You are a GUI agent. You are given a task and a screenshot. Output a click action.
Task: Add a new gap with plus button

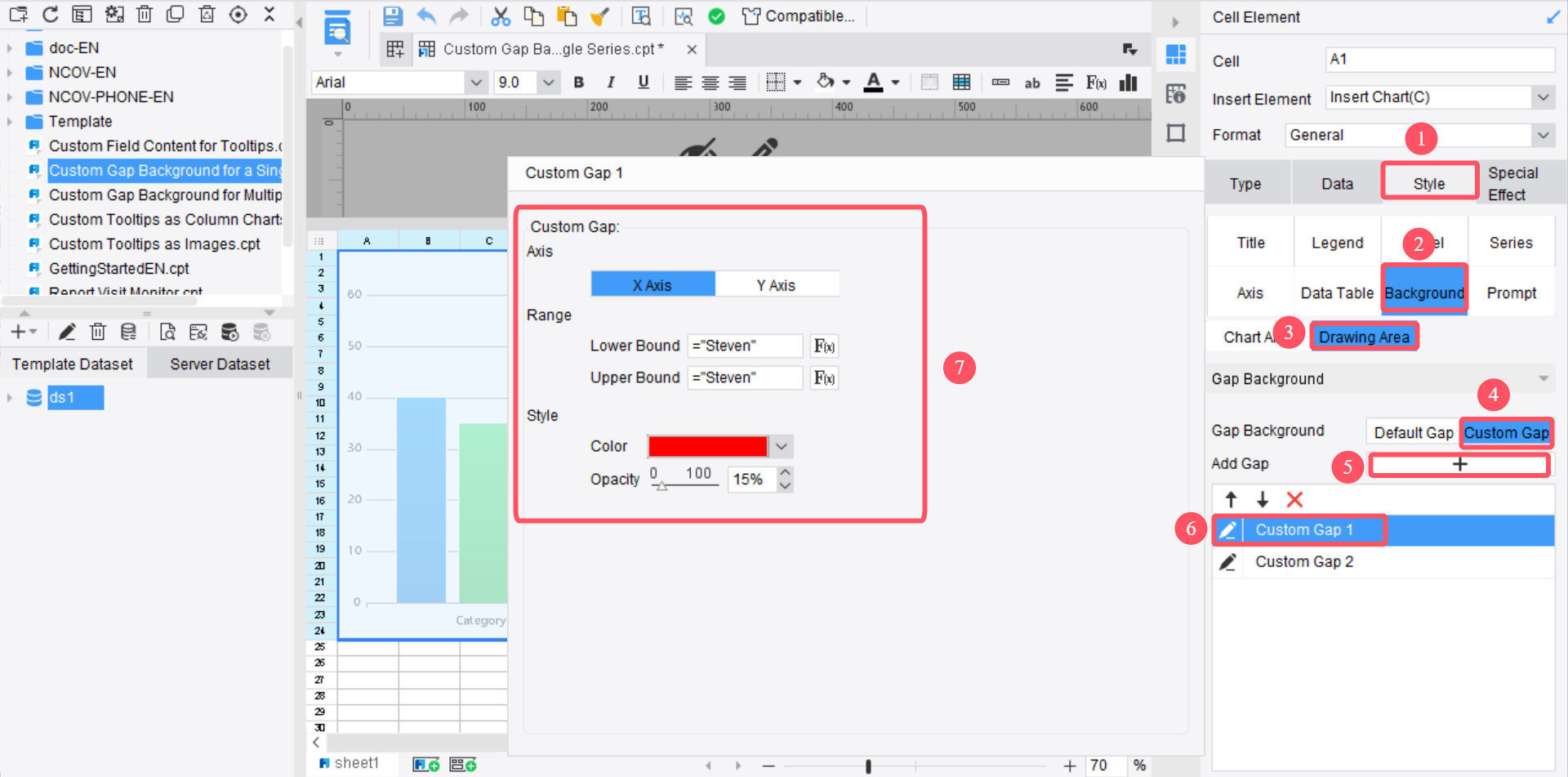pos(1459,464)
